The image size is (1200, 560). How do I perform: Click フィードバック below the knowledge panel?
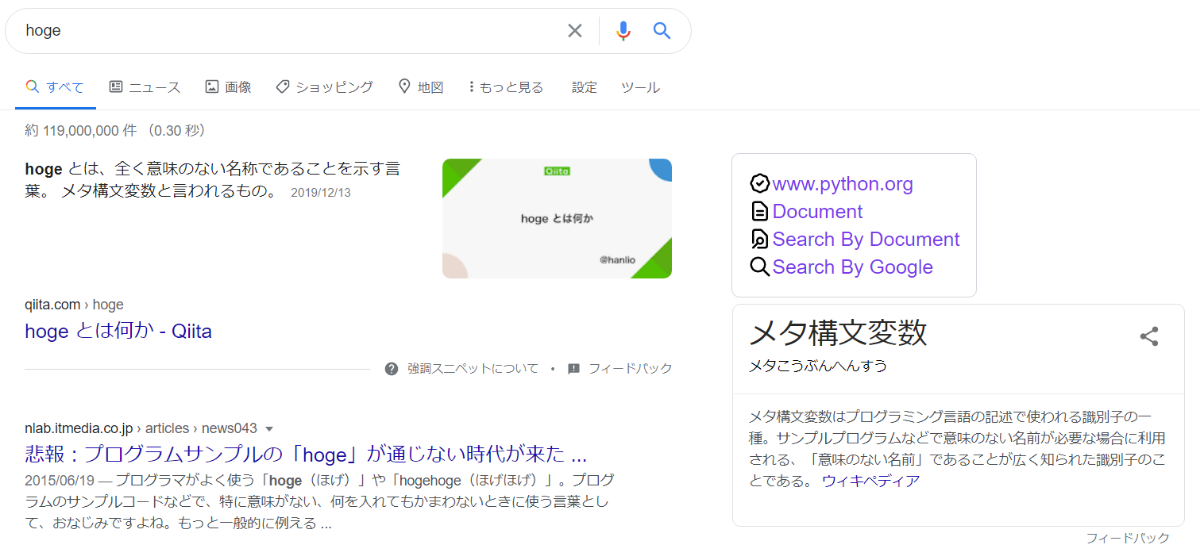1128,538
